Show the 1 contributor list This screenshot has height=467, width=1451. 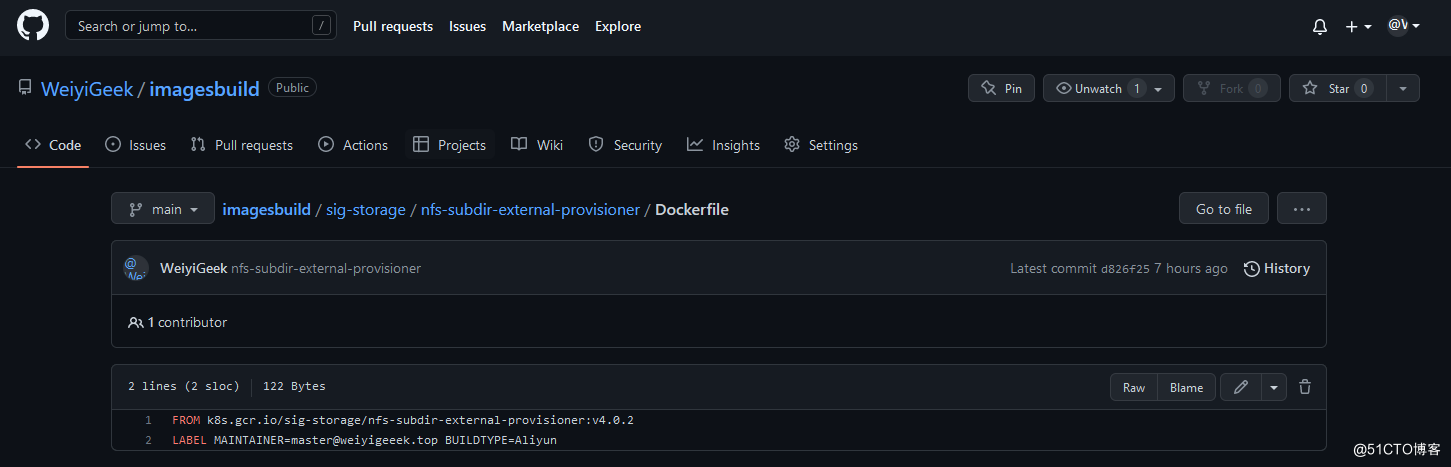point(177,322)
